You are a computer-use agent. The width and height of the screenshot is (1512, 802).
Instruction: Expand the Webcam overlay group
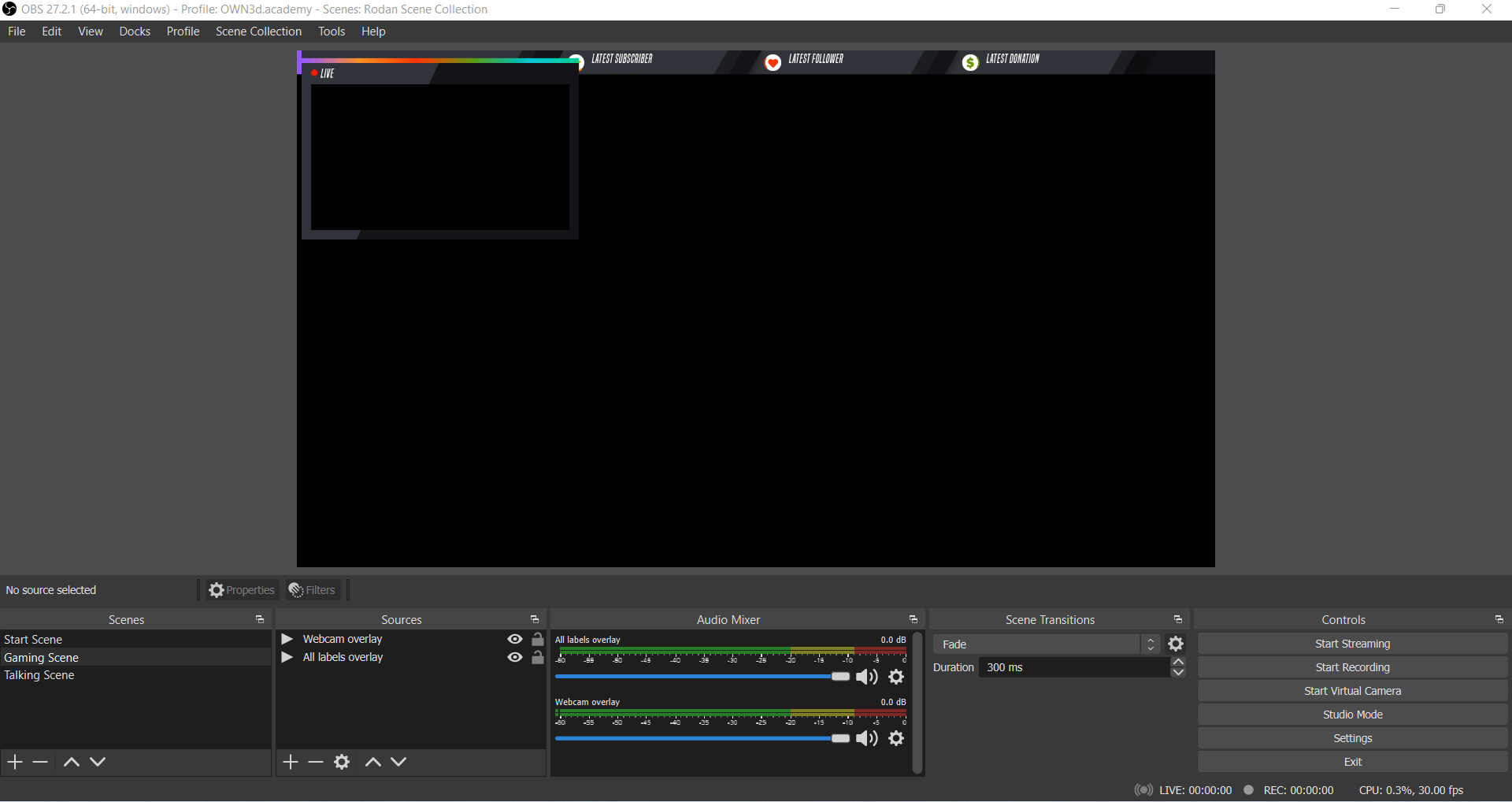click(x=287, y=639)
